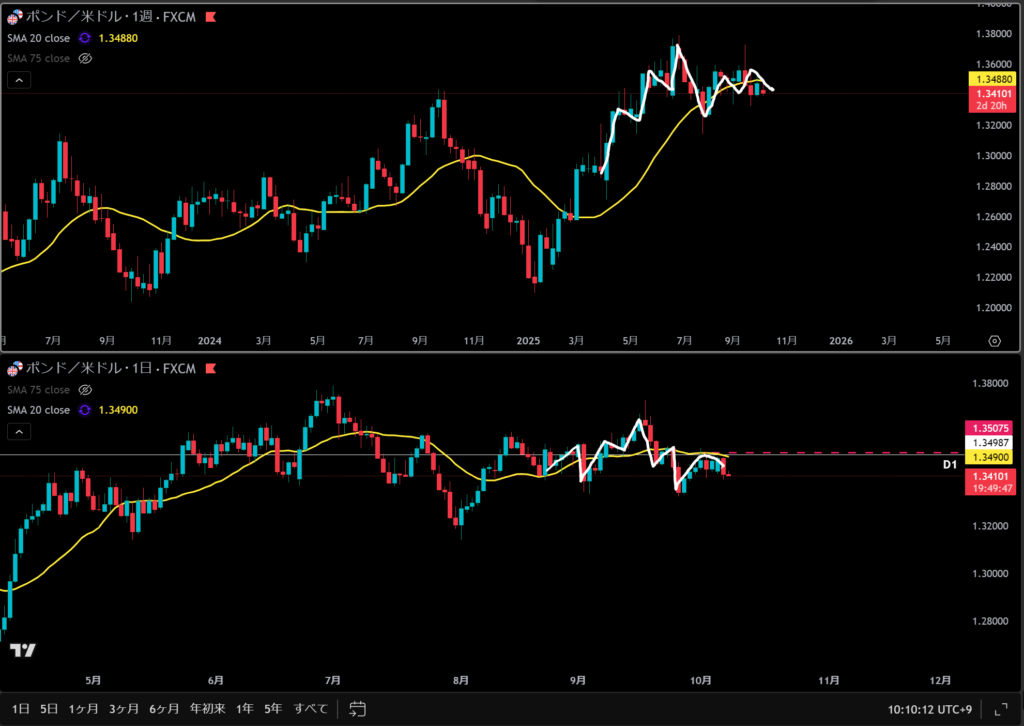Select the 3ヶ月 date range
The width and height of the screenshot is (1024, 726).
point(124,708)
